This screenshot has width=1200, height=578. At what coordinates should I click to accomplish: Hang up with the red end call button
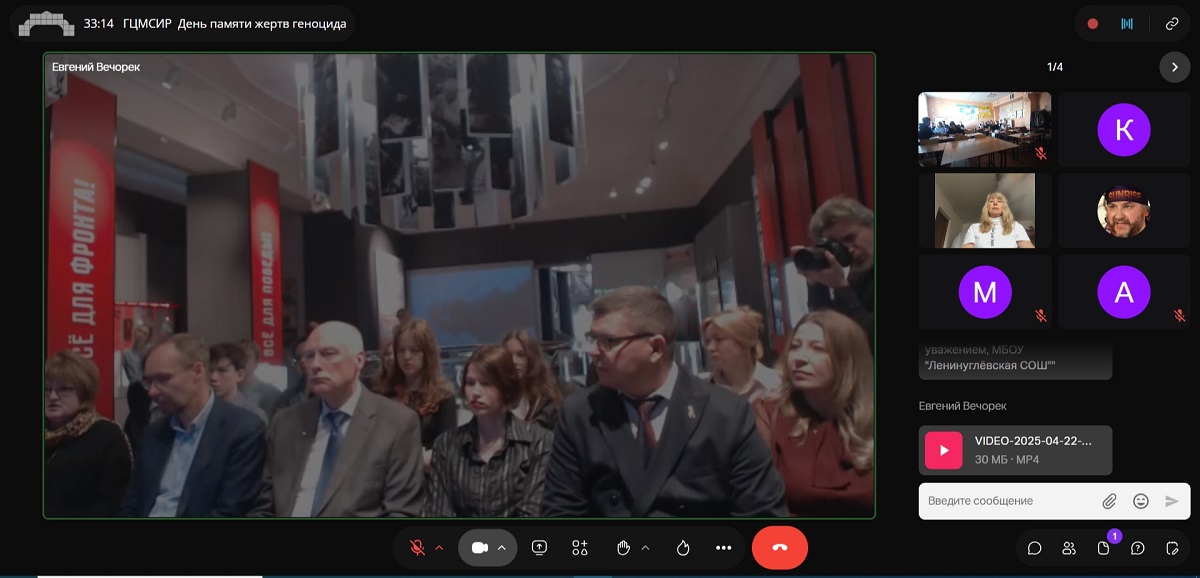779,548
